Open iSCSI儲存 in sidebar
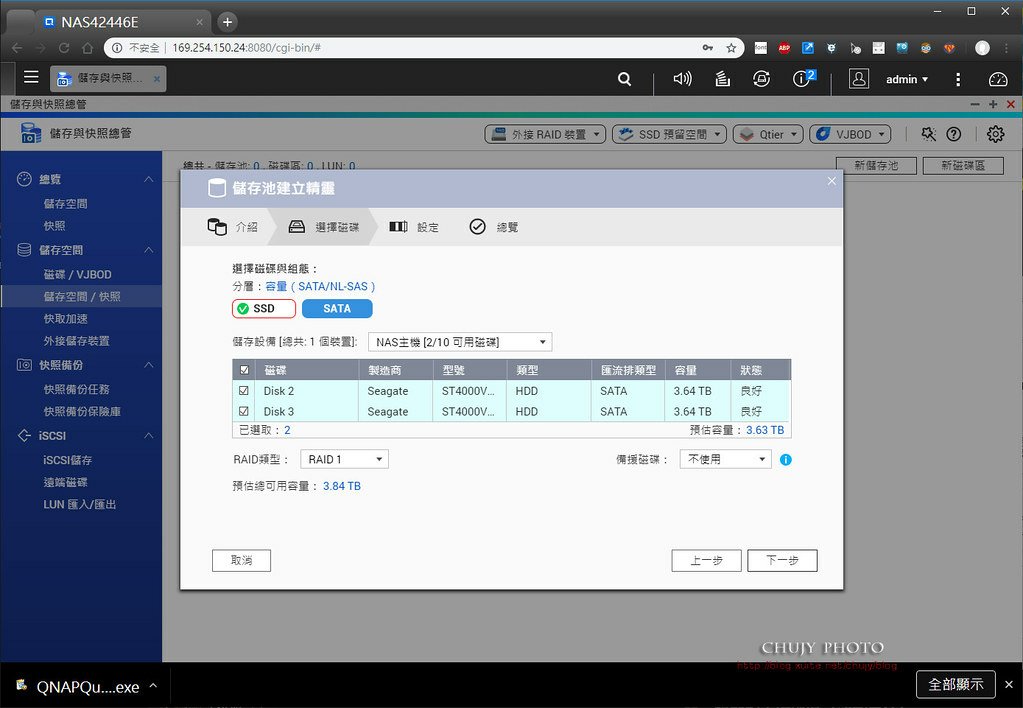 (67, 460)
